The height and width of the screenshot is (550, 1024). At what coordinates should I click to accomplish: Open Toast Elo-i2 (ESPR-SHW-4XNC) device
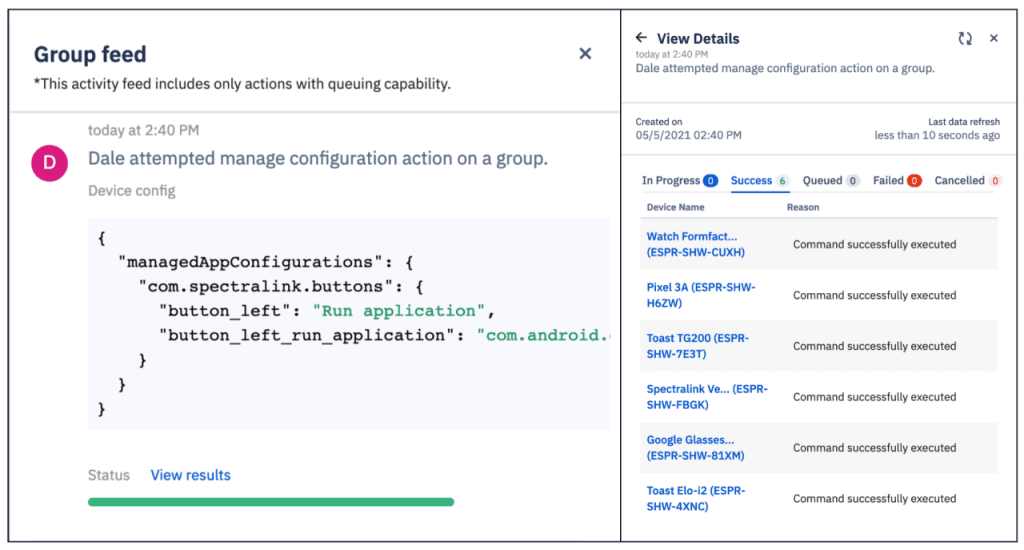pyautogui.click(x=696, y=498)
